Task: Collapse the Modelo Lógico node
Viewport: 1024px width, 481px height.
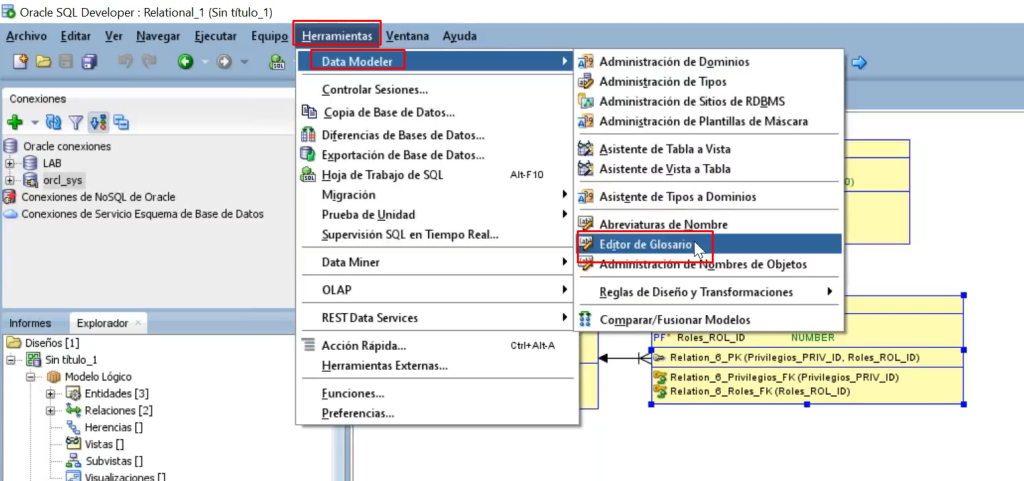Action: point(31,377)
